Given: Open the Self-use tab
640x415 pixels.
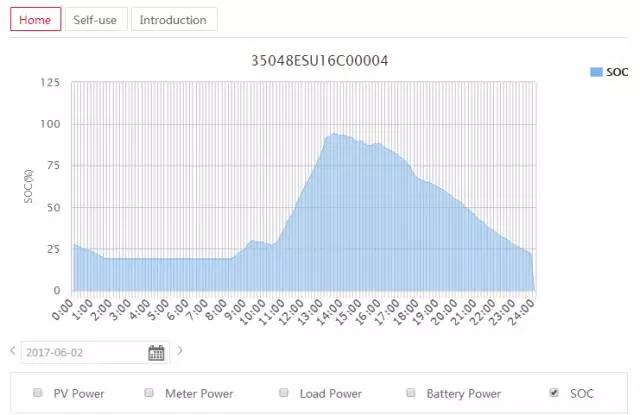Looking at the screenshot, I should pos(96,20).
